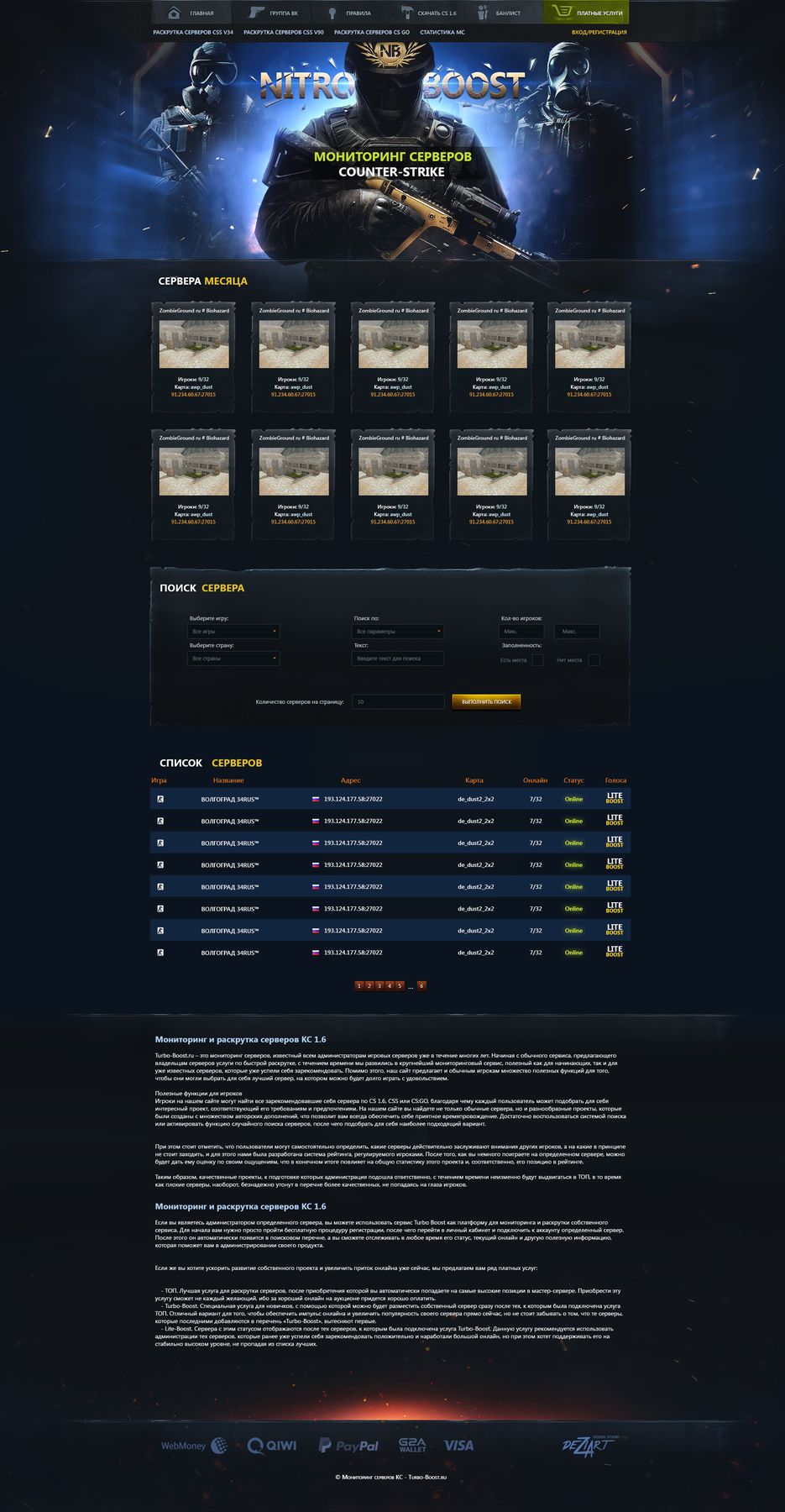Open Платные услуги with the cart icon
The image size is (785, 1512).
click(563, 12)
